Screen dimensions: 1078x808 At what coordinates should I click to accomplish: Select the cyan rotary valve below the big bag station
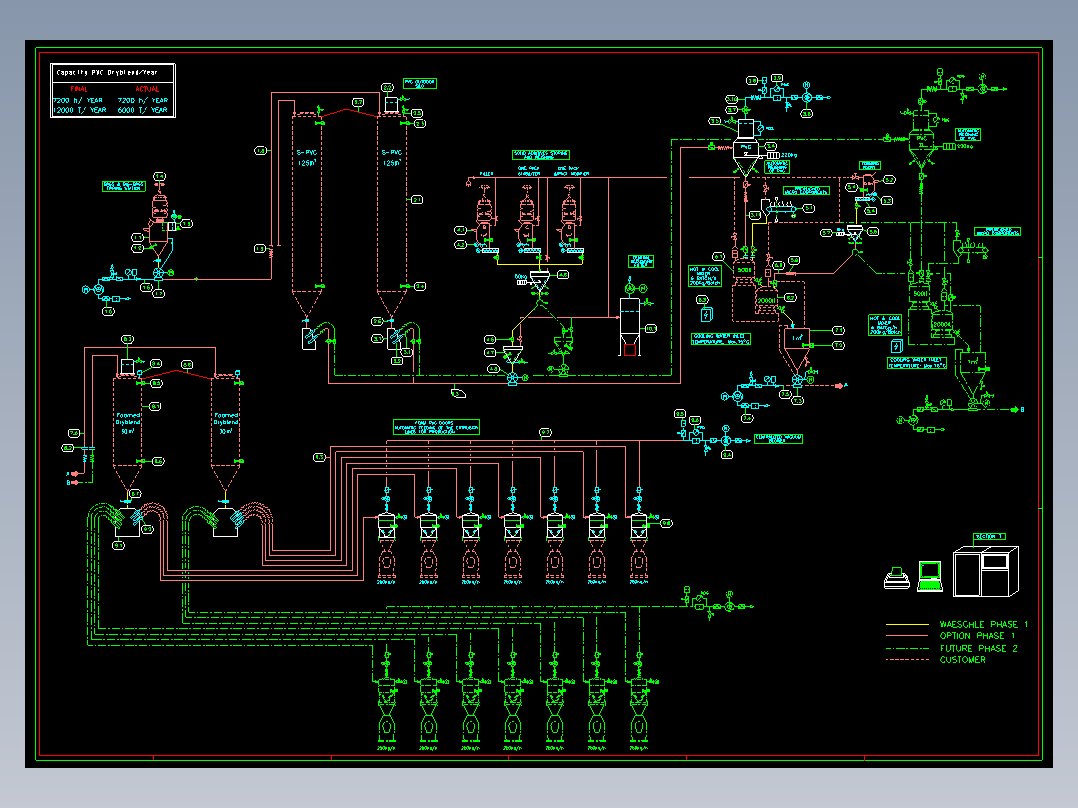pos(159,273)
